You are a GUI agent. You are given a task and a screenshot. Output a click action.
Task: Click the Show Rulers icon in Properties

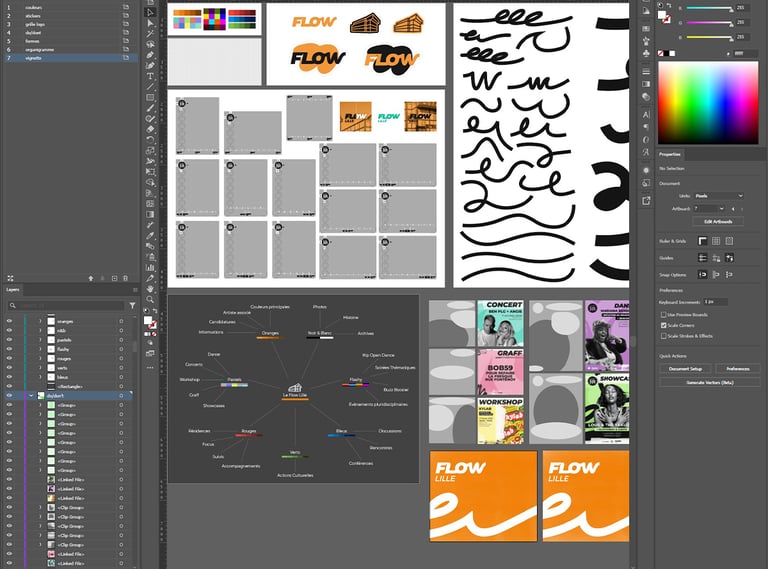click(x=703, y=241)
